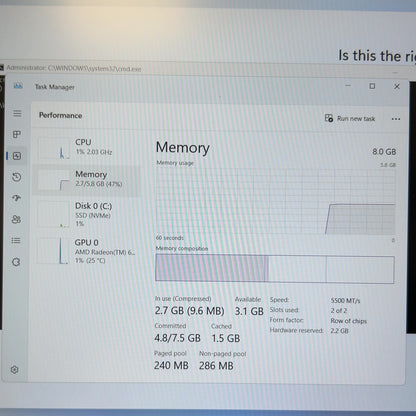Click the Slots used 2 of 2 value
Viewport: 416px width, 416px height.
[339, 310]
